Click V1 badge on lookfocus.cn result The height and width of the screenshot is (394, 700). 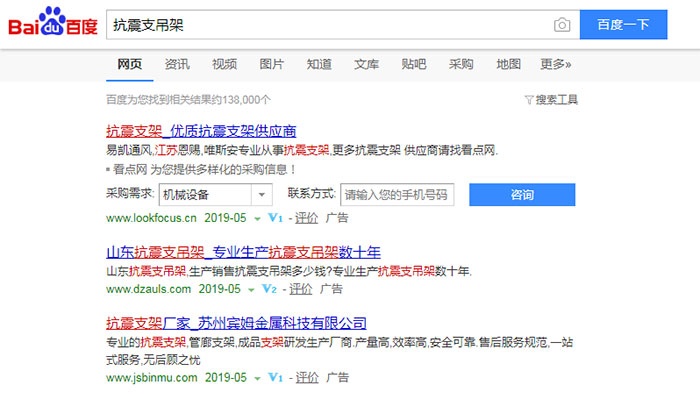275,218
